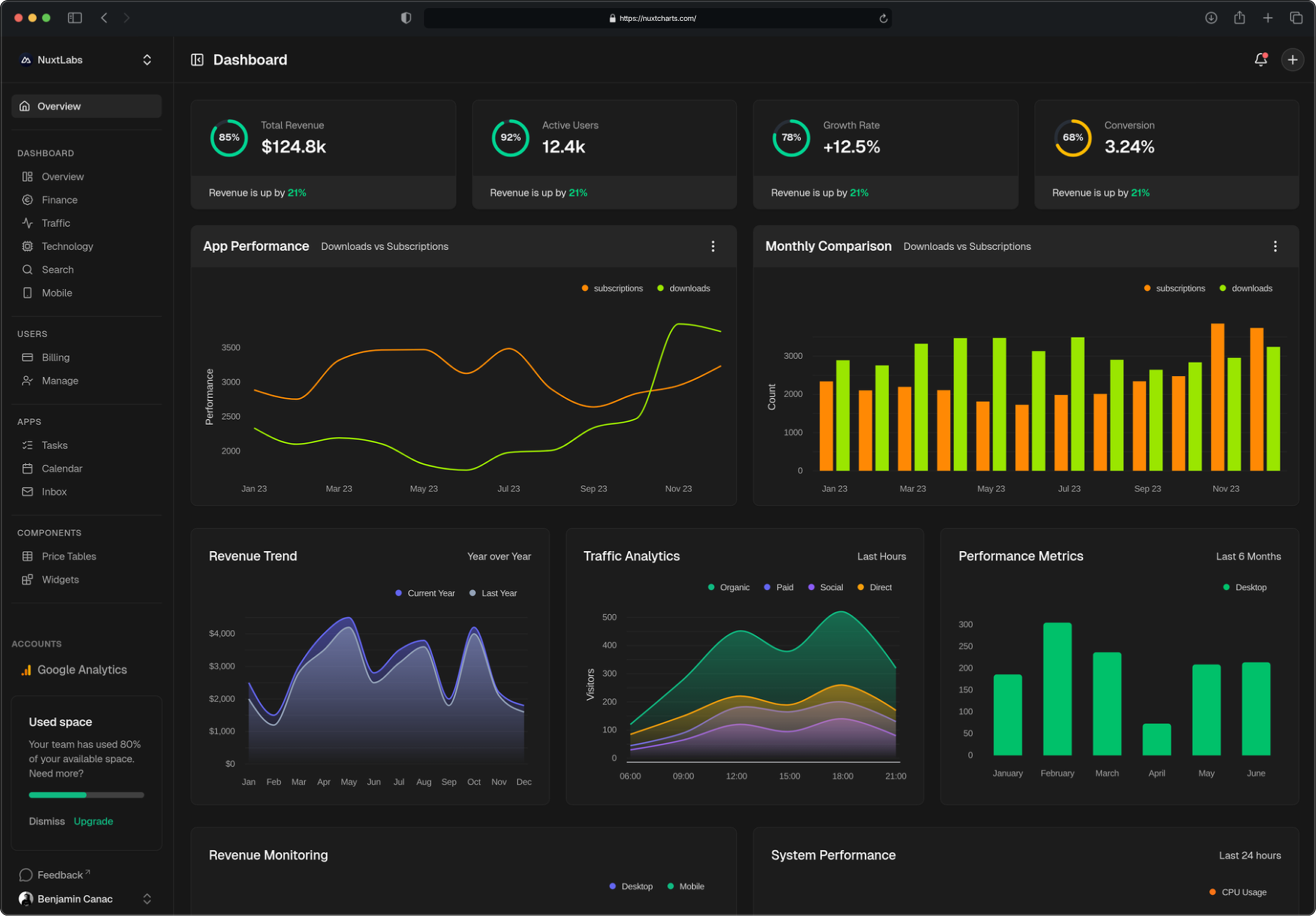This screenshot has width=1316, height=916.
Task: Click the notifications bell icon
Action: pos(1260,60)
